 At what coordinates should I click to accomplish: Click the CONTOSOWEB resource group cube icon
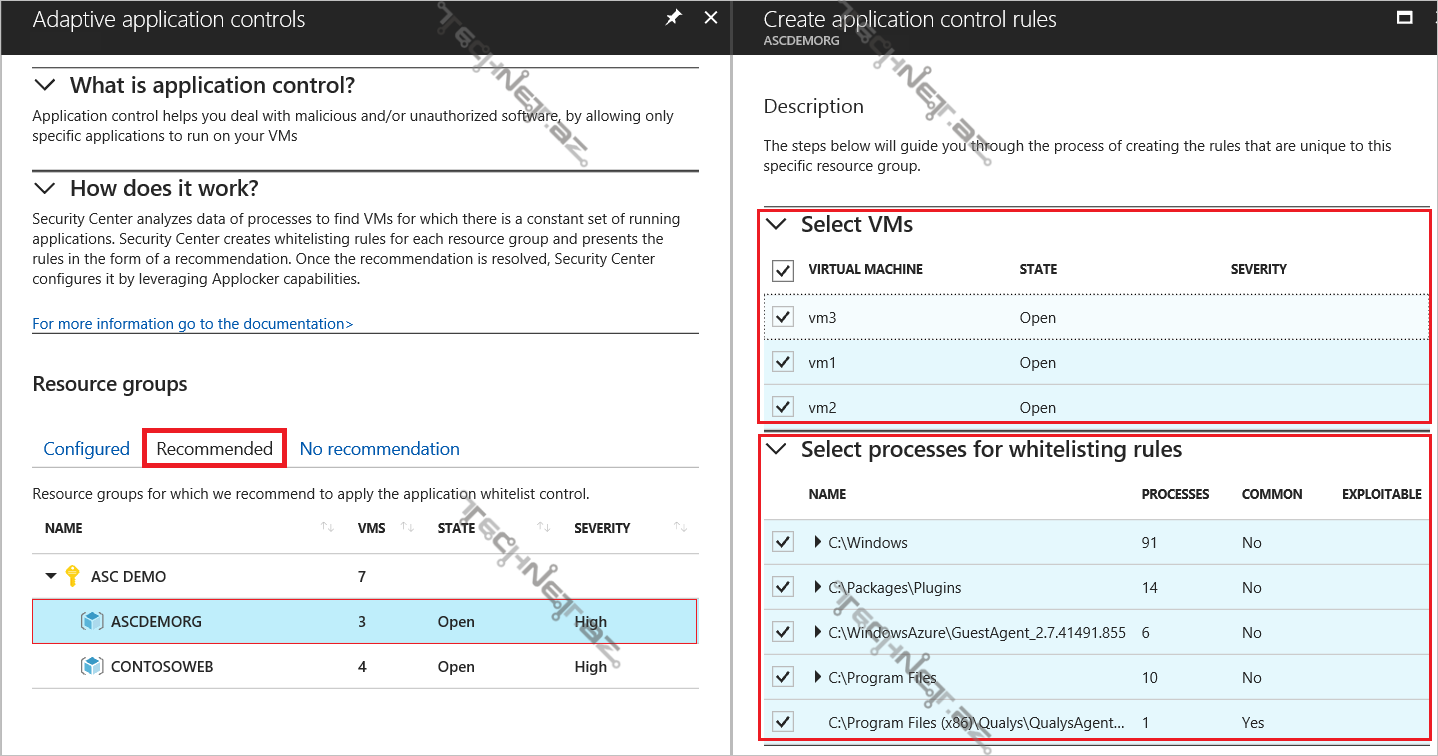[x=92, y=667]
